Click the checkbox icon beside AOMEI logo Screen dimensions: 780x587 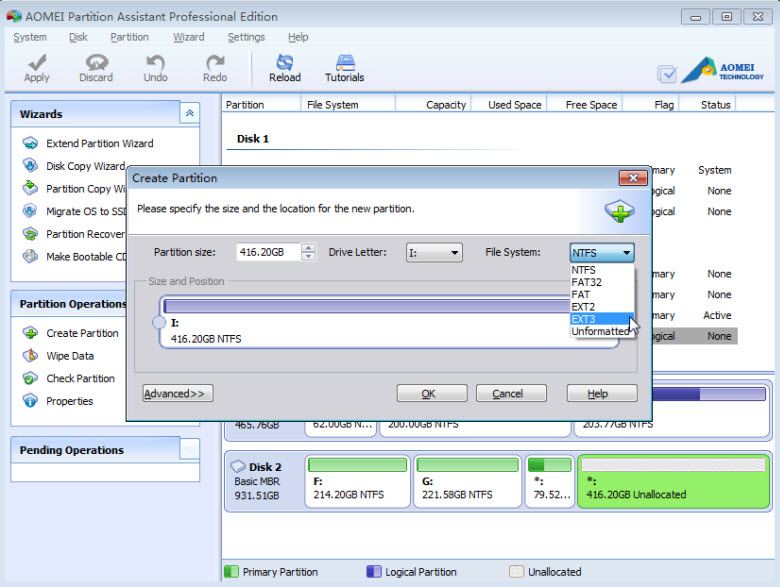[x=667, y=74]
